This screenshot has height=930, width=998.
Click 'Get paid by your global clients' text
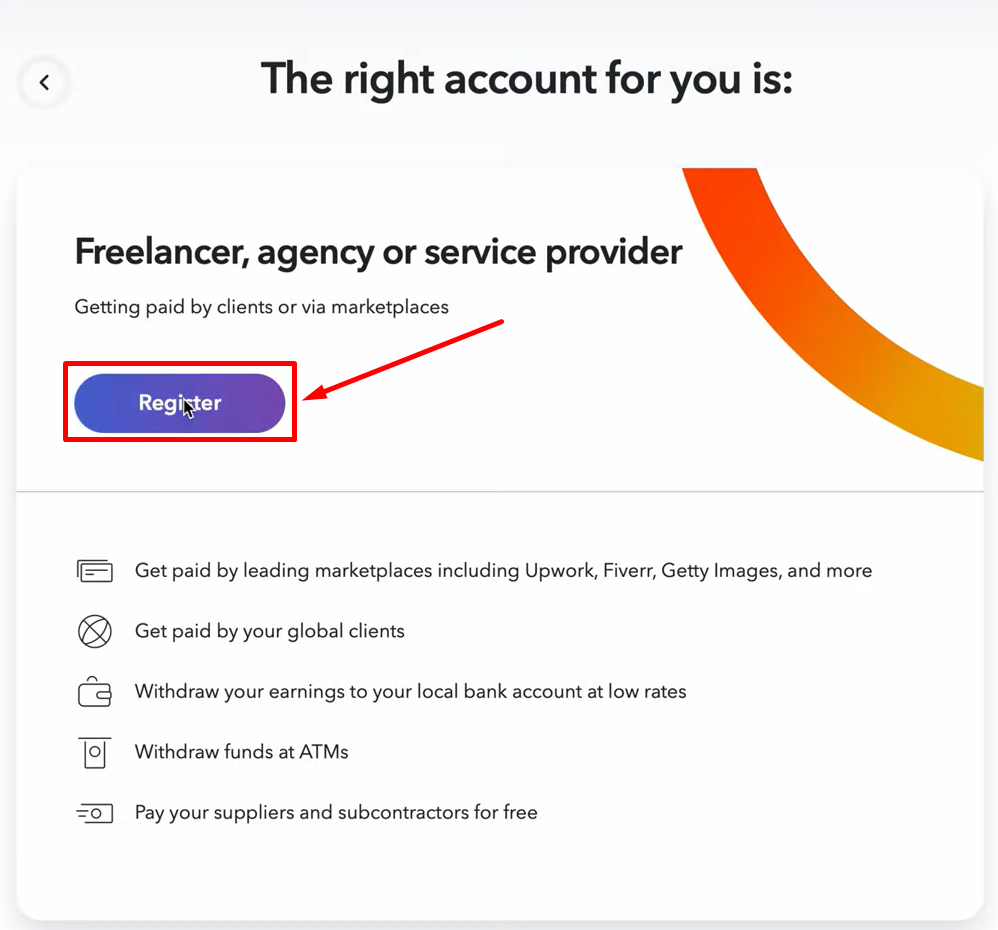pyautogui.click(x=270, y=631)
